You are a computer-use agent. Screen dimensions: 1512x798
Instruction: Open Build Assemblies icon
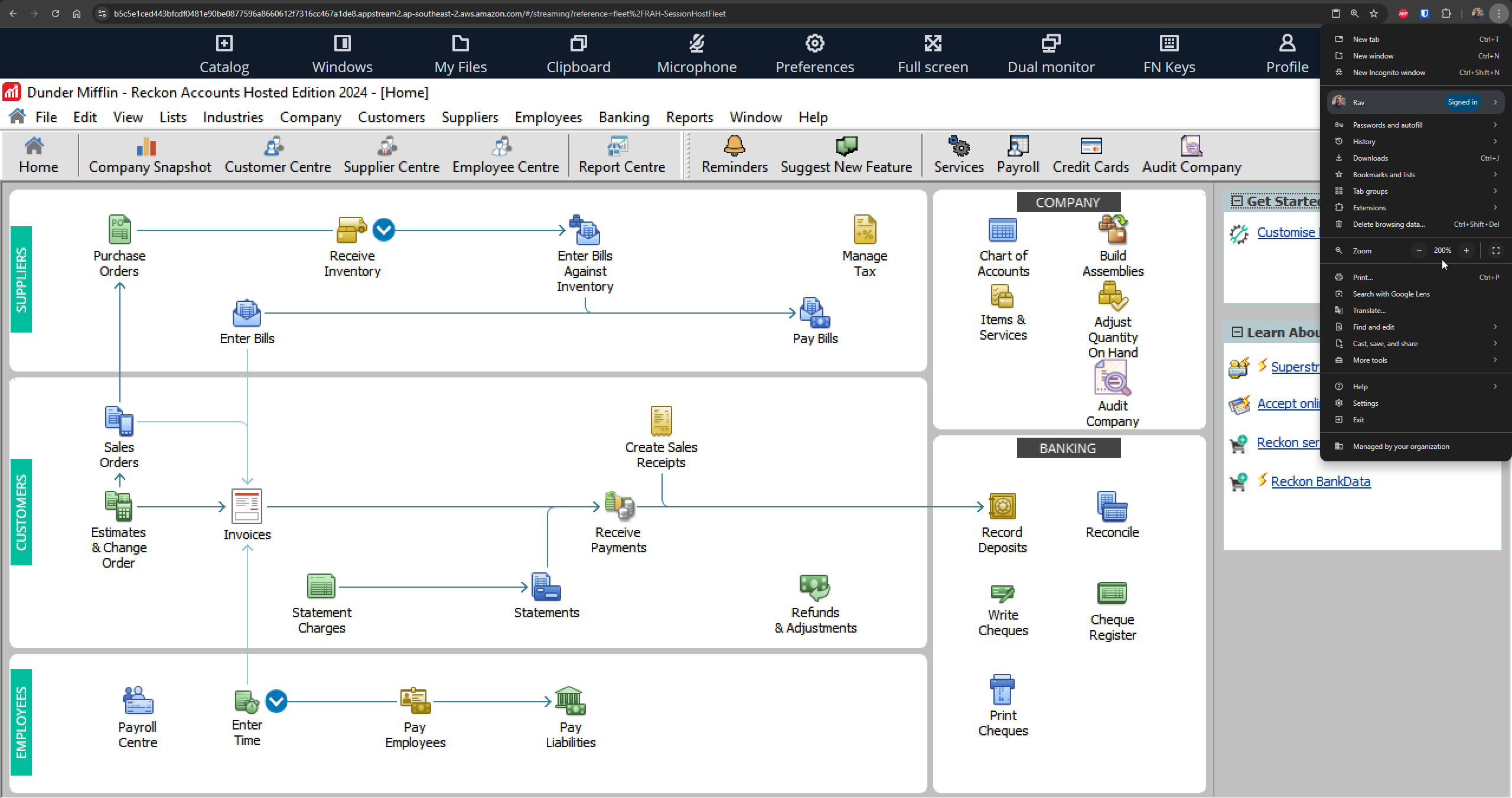click(1113, 230)
